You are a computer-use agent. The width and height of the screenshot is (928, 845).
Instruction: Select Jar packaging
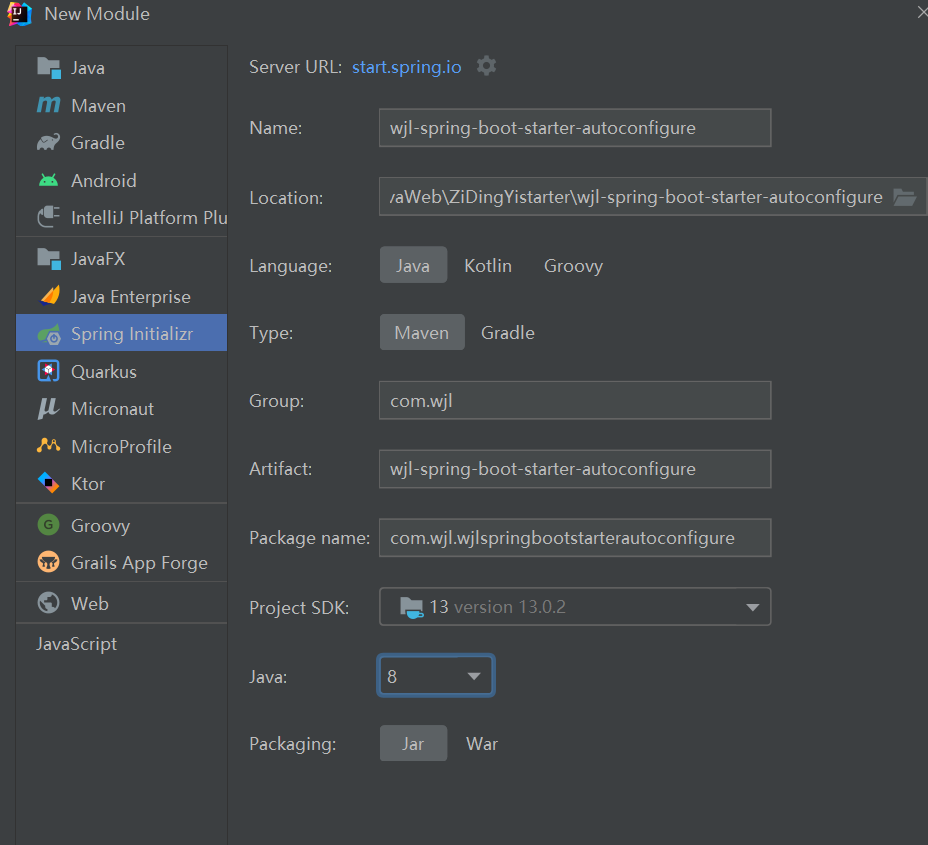(413, 743)
